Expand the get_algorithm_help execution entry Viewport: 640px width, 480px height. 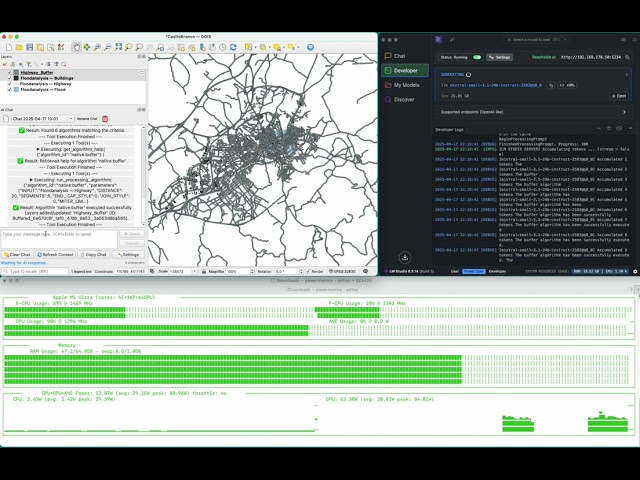38,149
